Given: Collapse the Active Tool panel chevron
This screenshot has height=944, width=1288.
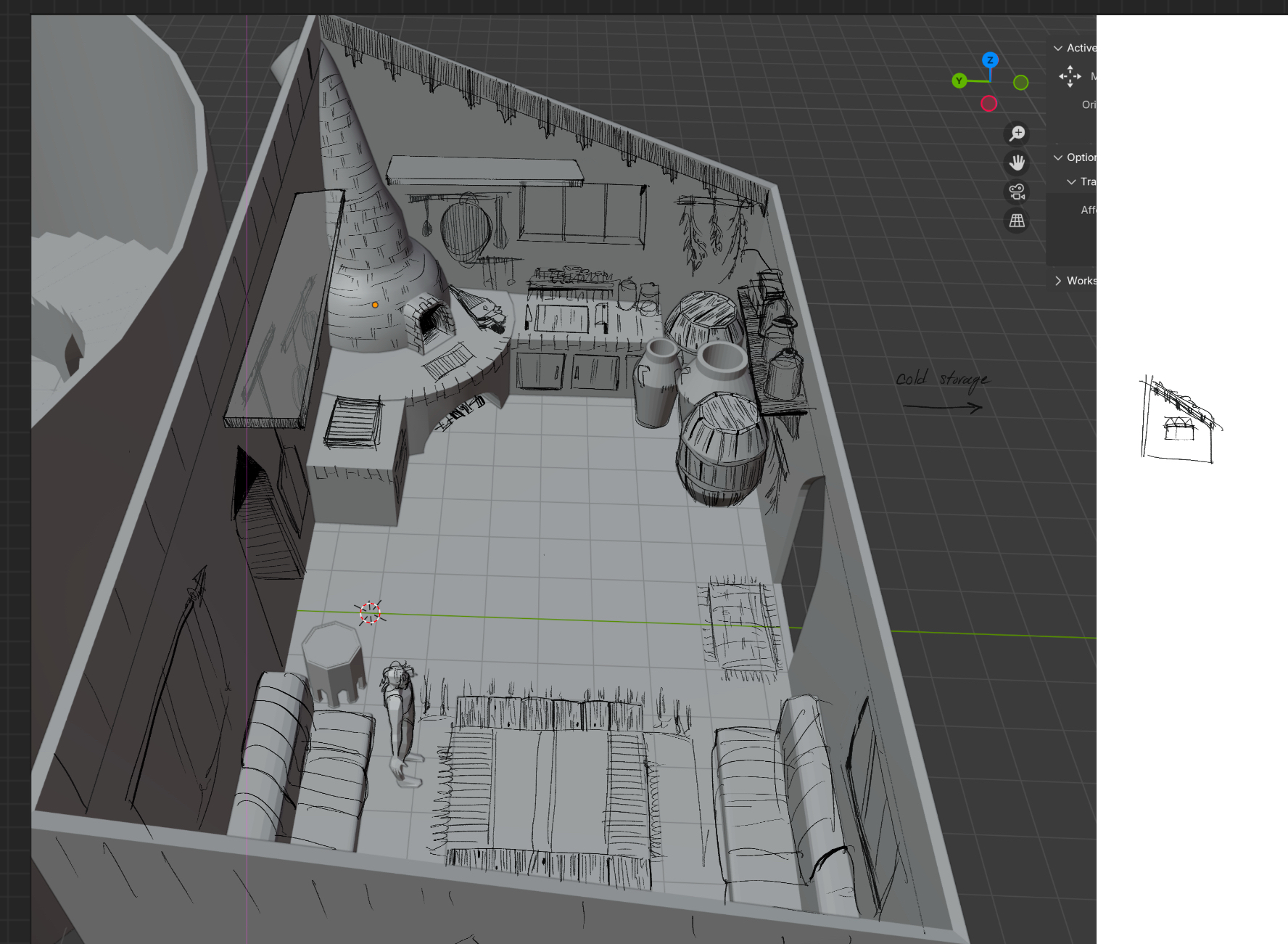Looking at the screenshot, I should click(1058, 48).
